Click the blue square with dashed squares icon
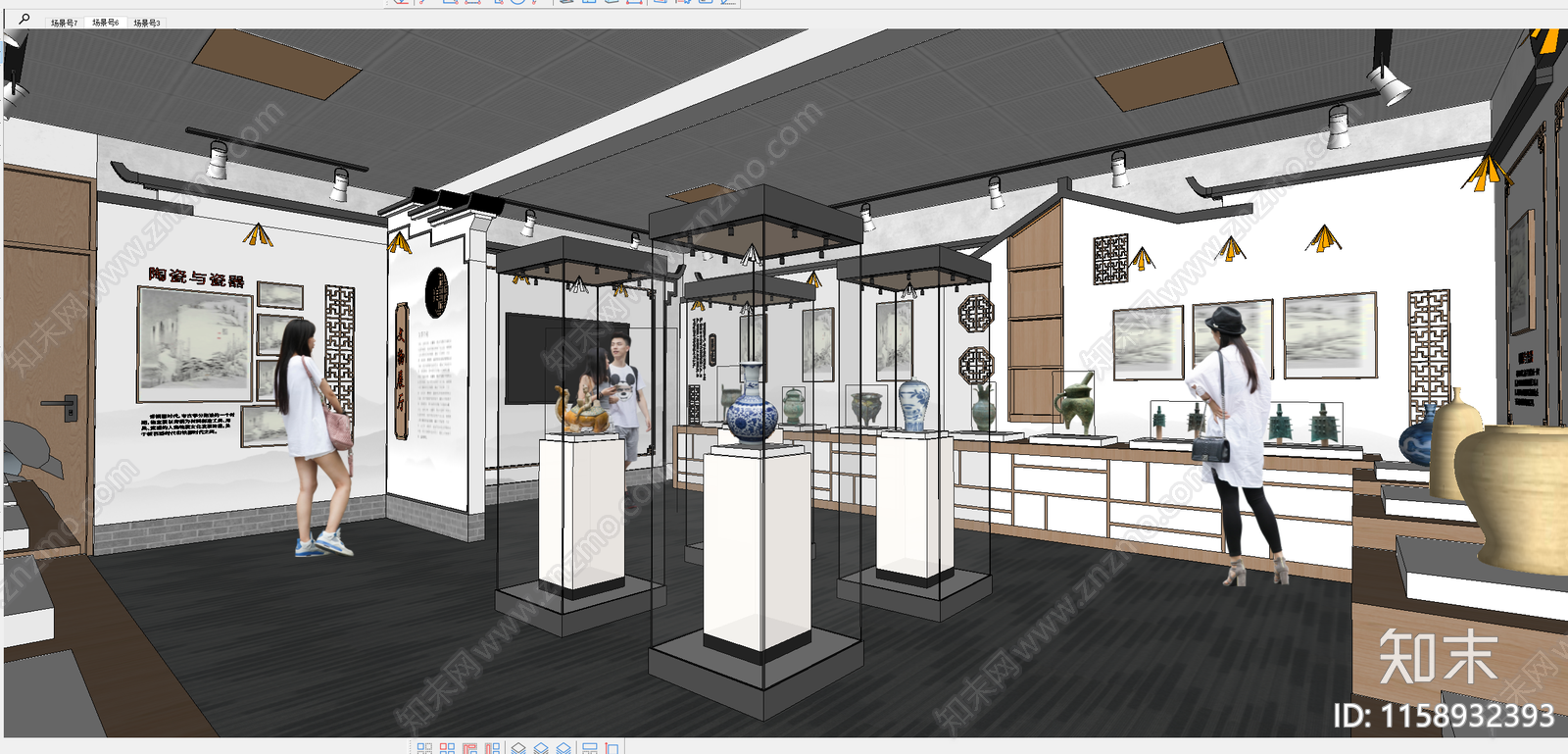Viewport: 1568px width, 754px height. pos(424,748)
